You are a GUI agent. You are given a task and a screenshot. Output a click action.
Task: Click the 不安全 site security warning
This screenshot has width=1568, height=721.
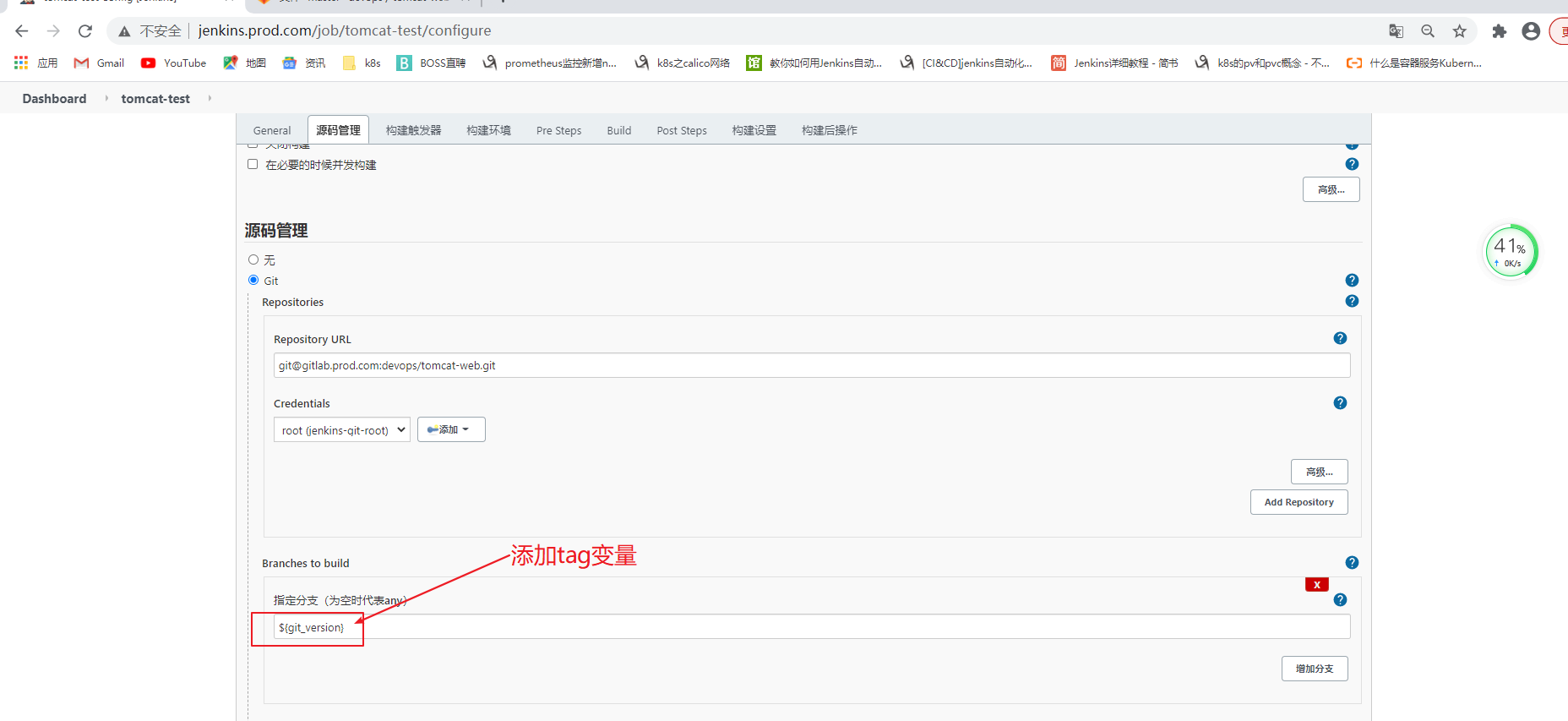[x=150, y=31]
